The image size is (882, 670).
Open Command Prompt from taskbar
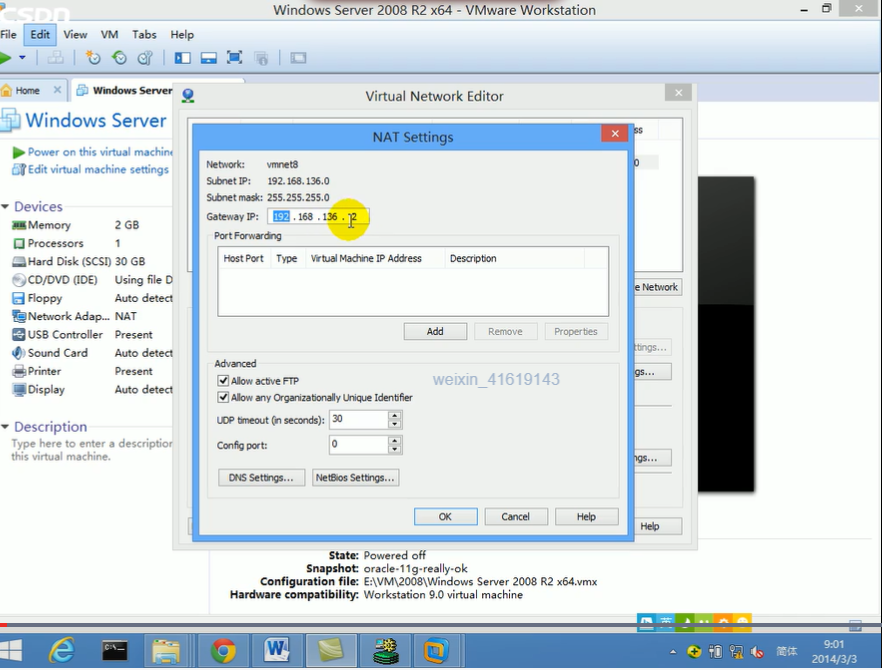(115, 651)
